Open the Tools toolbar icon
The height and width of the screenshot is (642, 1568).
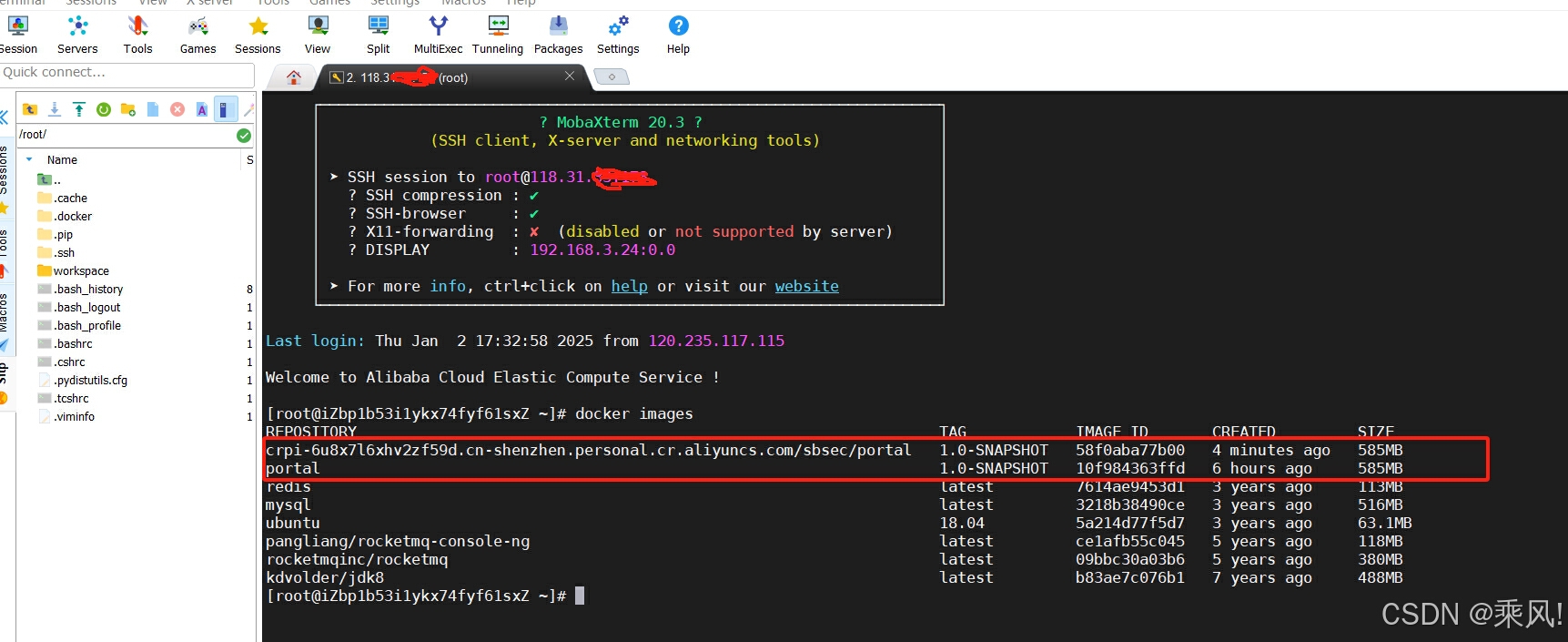pyautogui.click(x=138, y=36)
